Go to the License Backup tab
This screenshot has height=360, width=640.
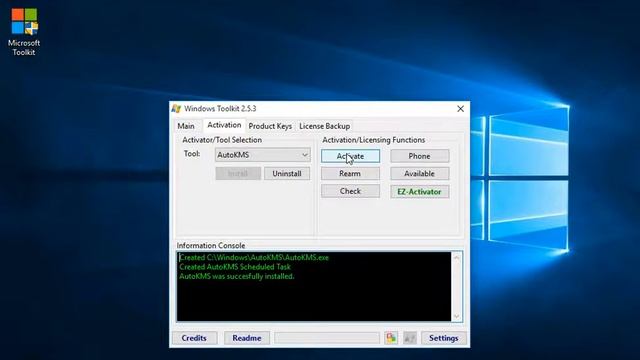(324, 126)
